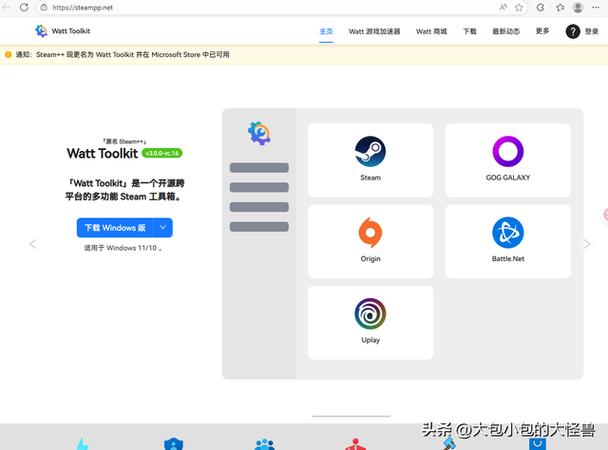The height and width of the screenshot is (450, 608).
Task: Click the Watt Toolkit header title text
Action: (71, 31)
